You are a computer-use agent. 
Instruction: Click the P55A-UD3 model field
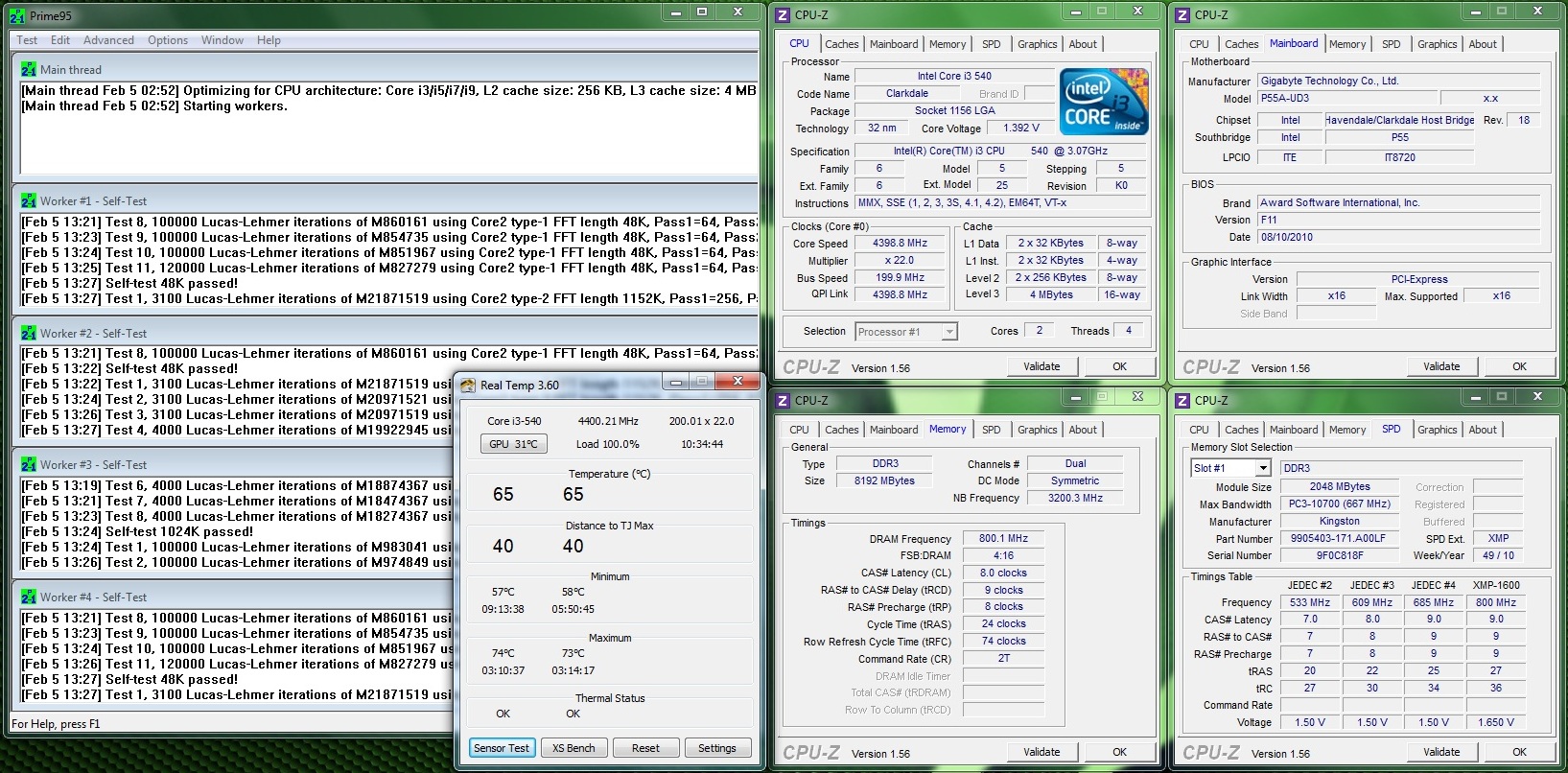[x=1347, y=99]
